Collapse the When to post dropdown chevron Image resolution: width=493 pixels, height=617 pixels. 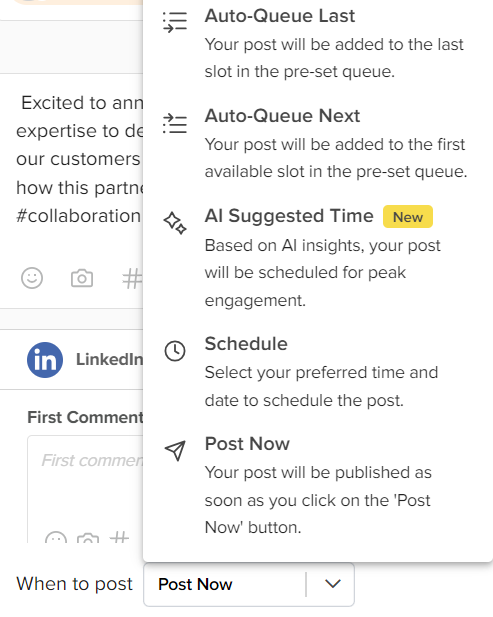click(x=333, y=584)
